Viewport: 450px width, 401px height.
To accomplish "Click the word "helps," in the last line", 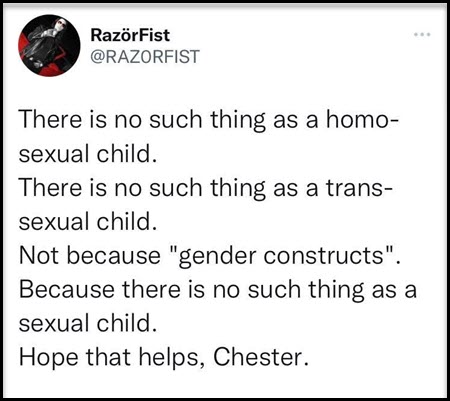I will click(172, 357).
